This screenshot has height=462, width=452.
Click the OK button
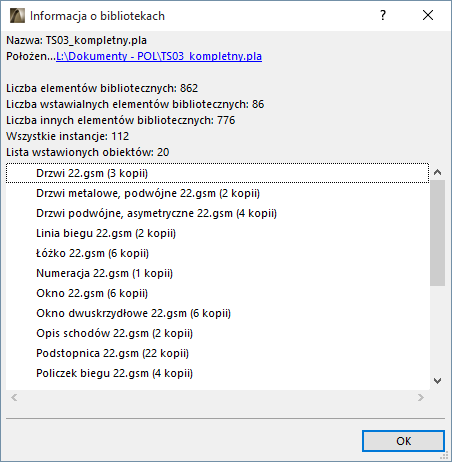coord(403,441)
